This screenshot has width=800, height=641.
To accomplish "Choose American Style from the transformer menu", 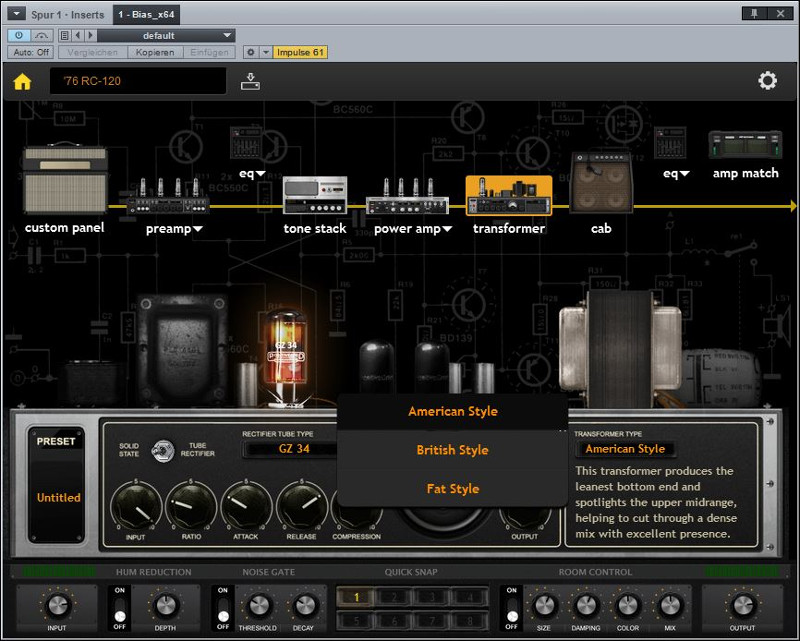I will [x=453, y=411].
